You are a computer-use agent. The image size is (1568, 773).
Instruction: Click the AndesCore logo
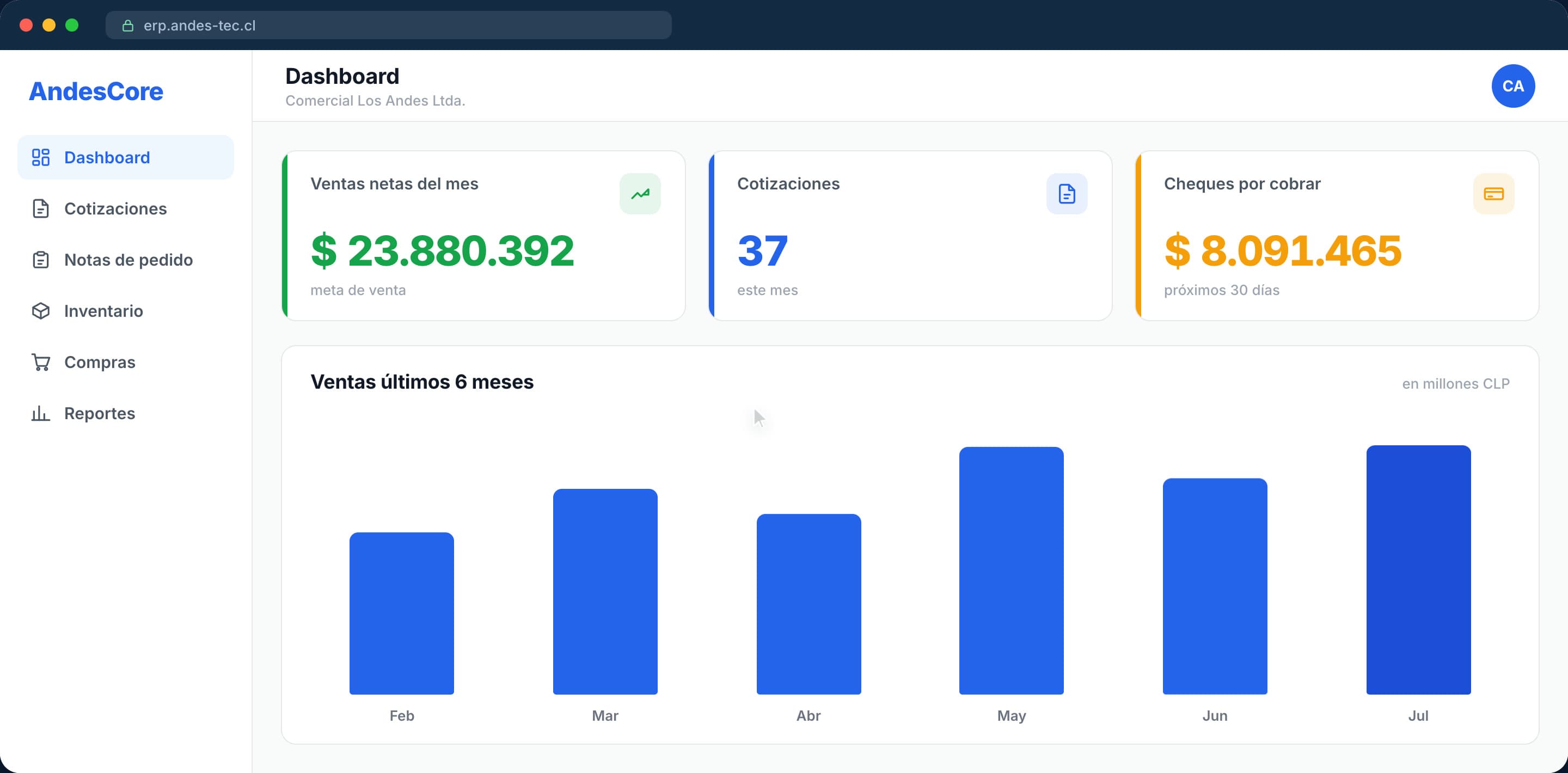tap(96, 91)
